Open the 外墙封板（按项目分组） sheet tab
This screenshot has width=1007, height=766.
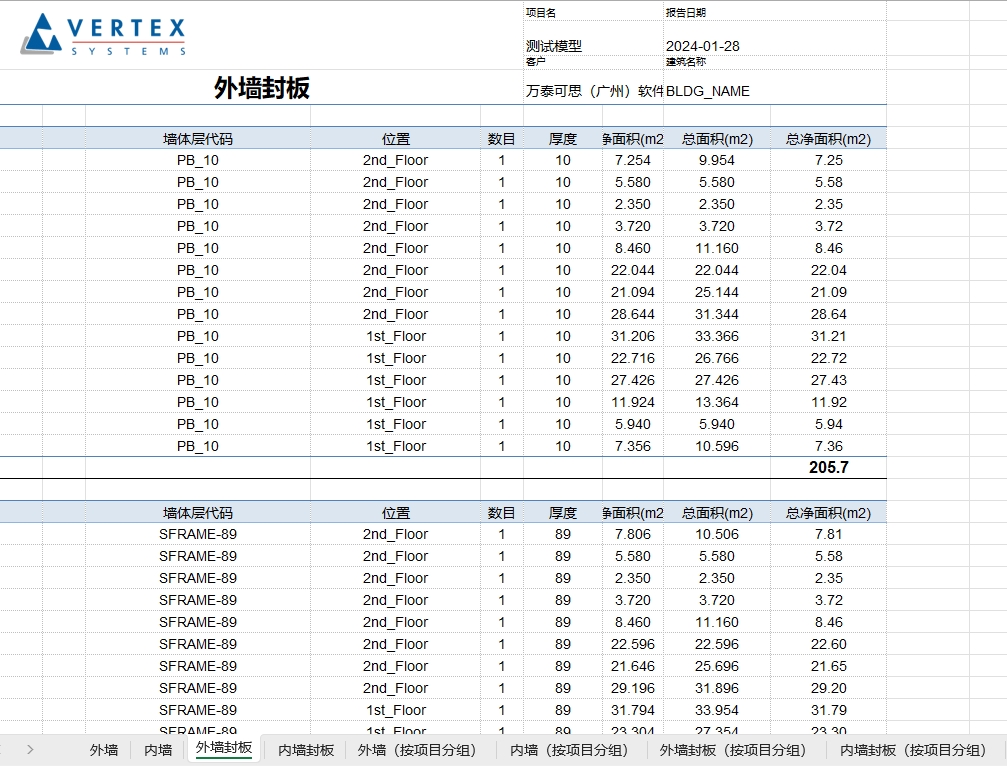click(737, 750)
